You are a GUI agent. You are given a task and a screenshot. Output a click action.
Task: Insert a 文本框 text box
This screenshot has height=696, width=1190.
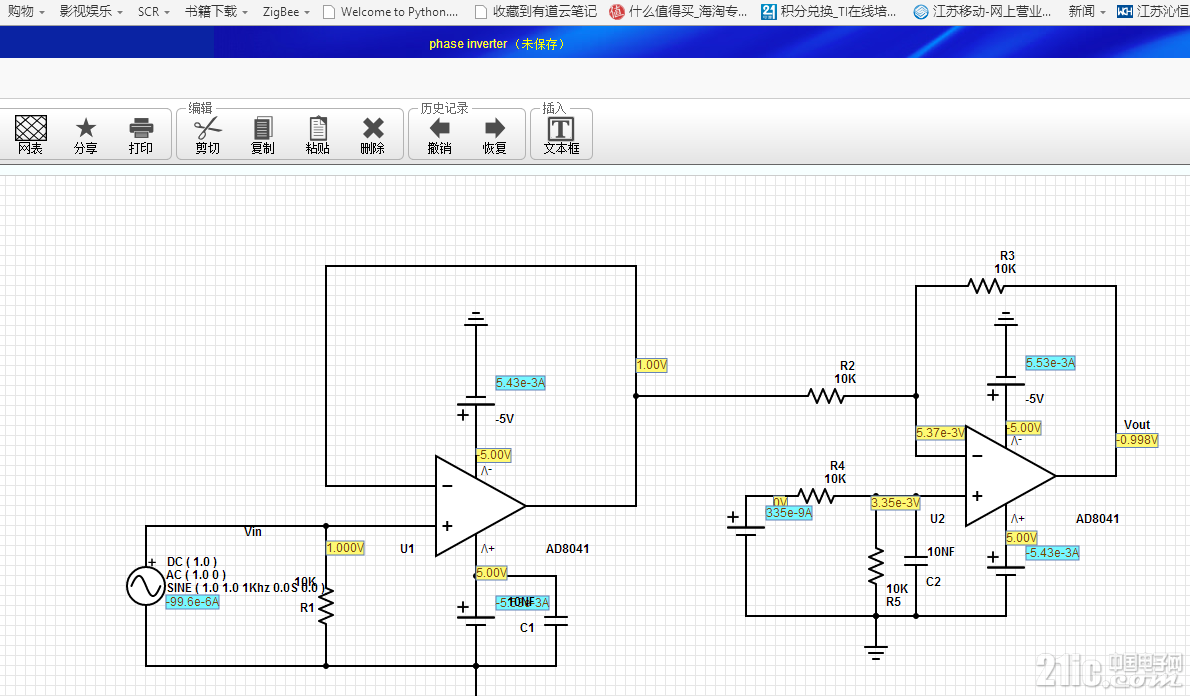[x=562, y=134]
